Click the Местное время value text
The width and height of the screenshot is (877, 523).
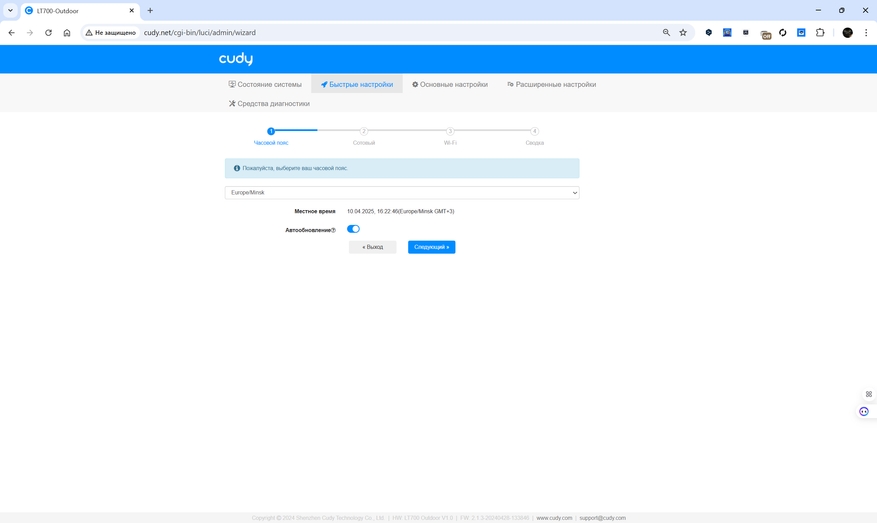[400, 211]
